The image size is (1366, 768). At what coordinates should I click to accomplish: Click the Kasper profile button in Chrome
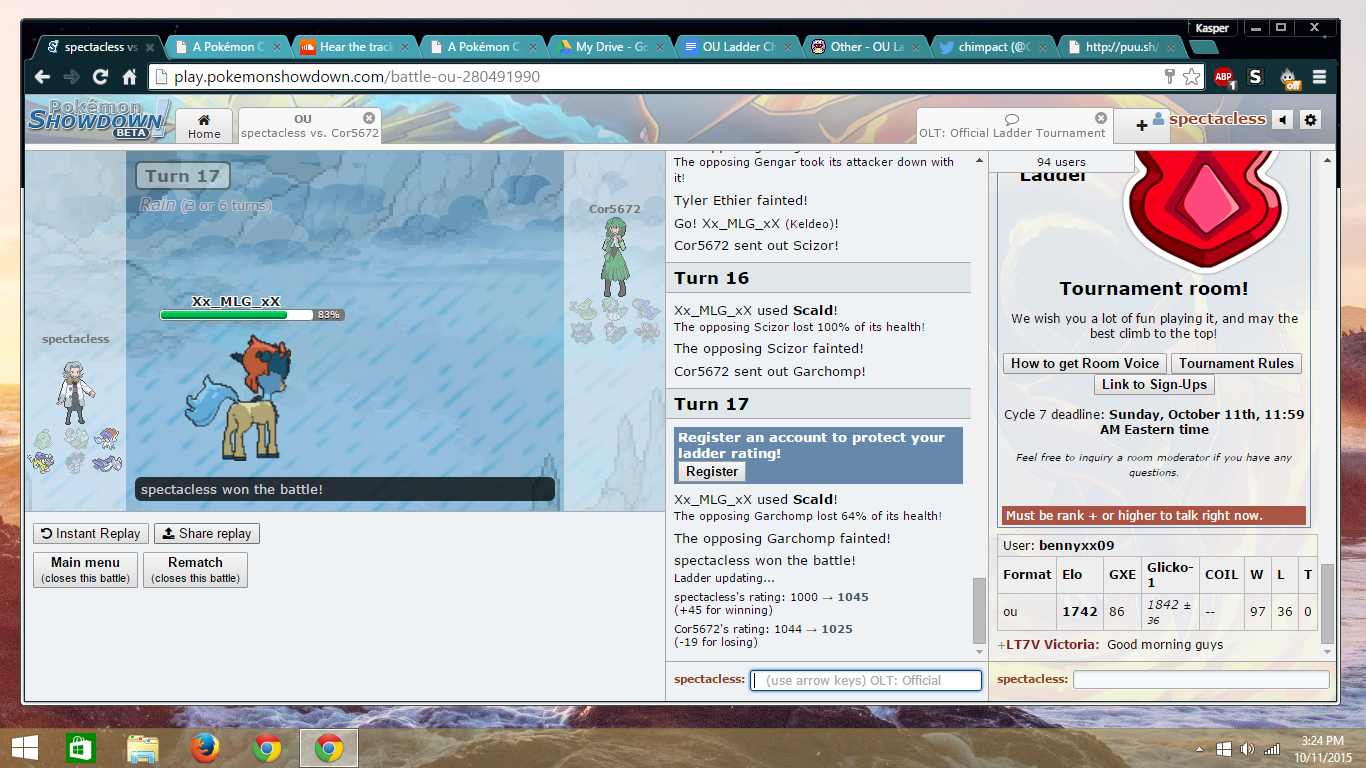tap(1213, 28)
